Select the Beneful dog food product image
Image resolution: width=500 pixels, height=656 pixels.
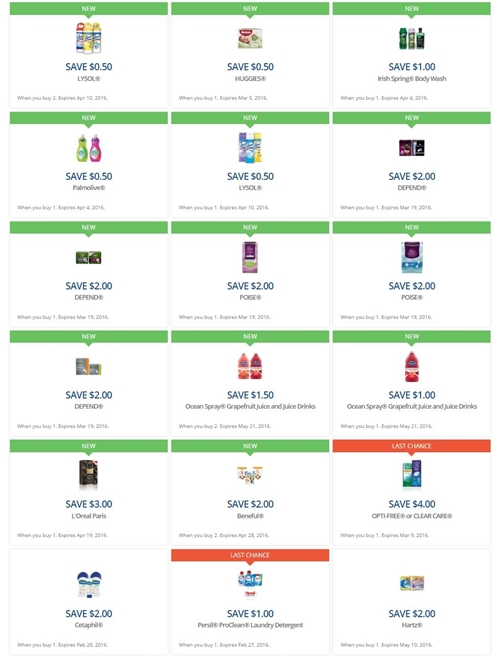pyautogui.click(x=250, y=475)
